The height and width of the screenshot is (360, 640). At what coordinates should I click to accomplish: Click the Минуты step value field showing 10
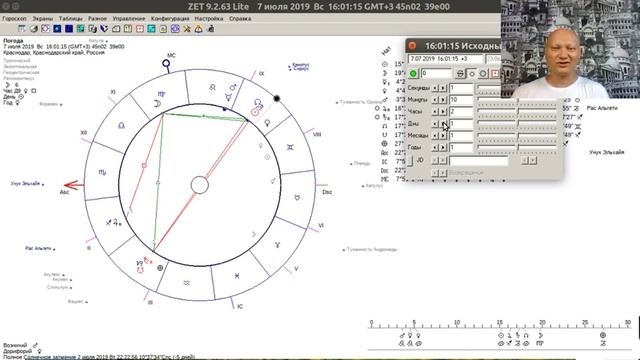coord(461,100)
